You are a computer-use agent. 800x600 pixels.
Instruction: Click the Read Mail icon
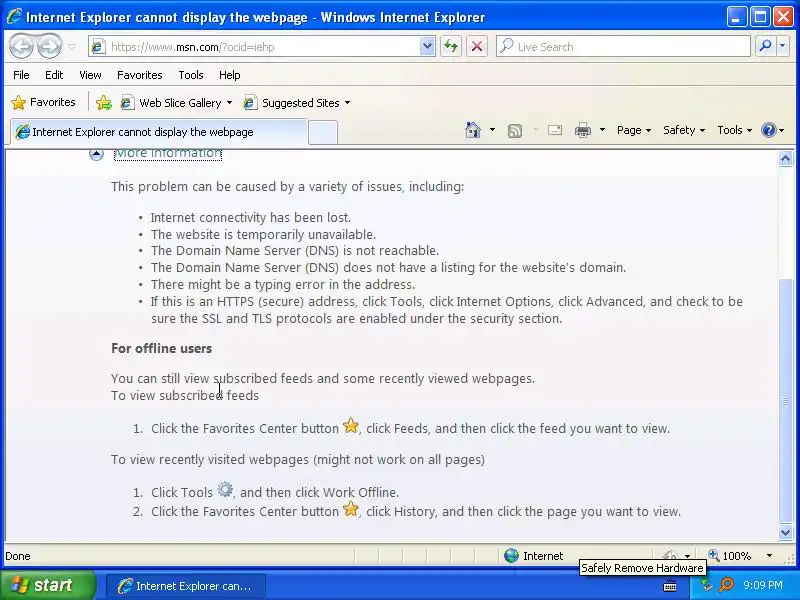tap(555, 131)
